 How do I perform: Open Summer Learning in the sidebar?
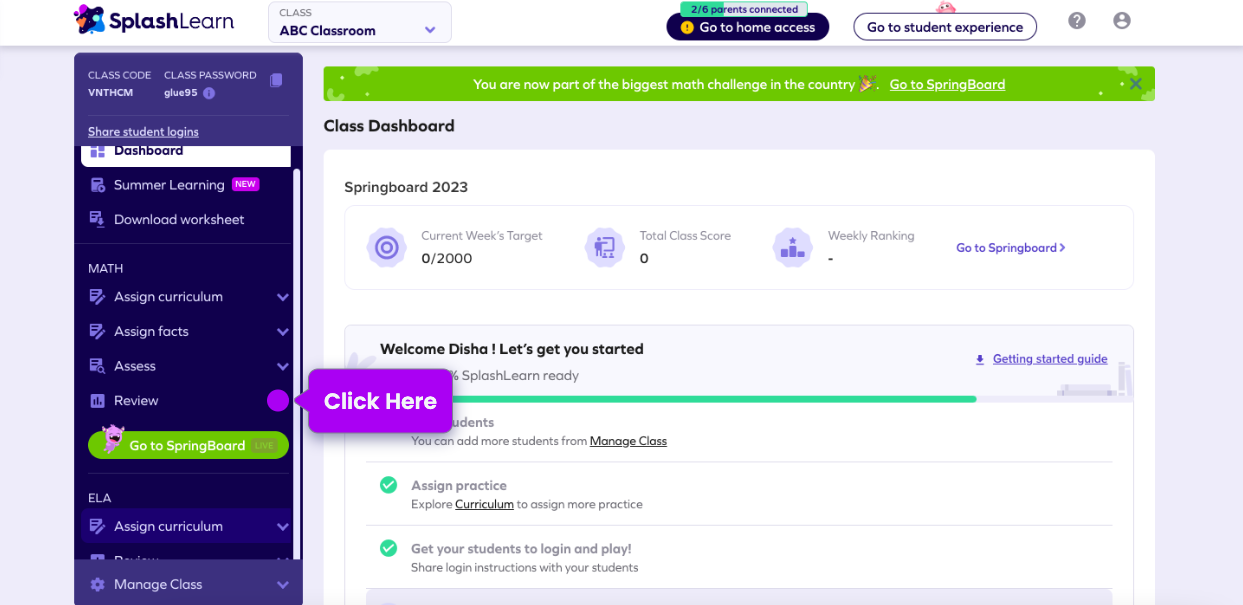(x=169, y=185)
